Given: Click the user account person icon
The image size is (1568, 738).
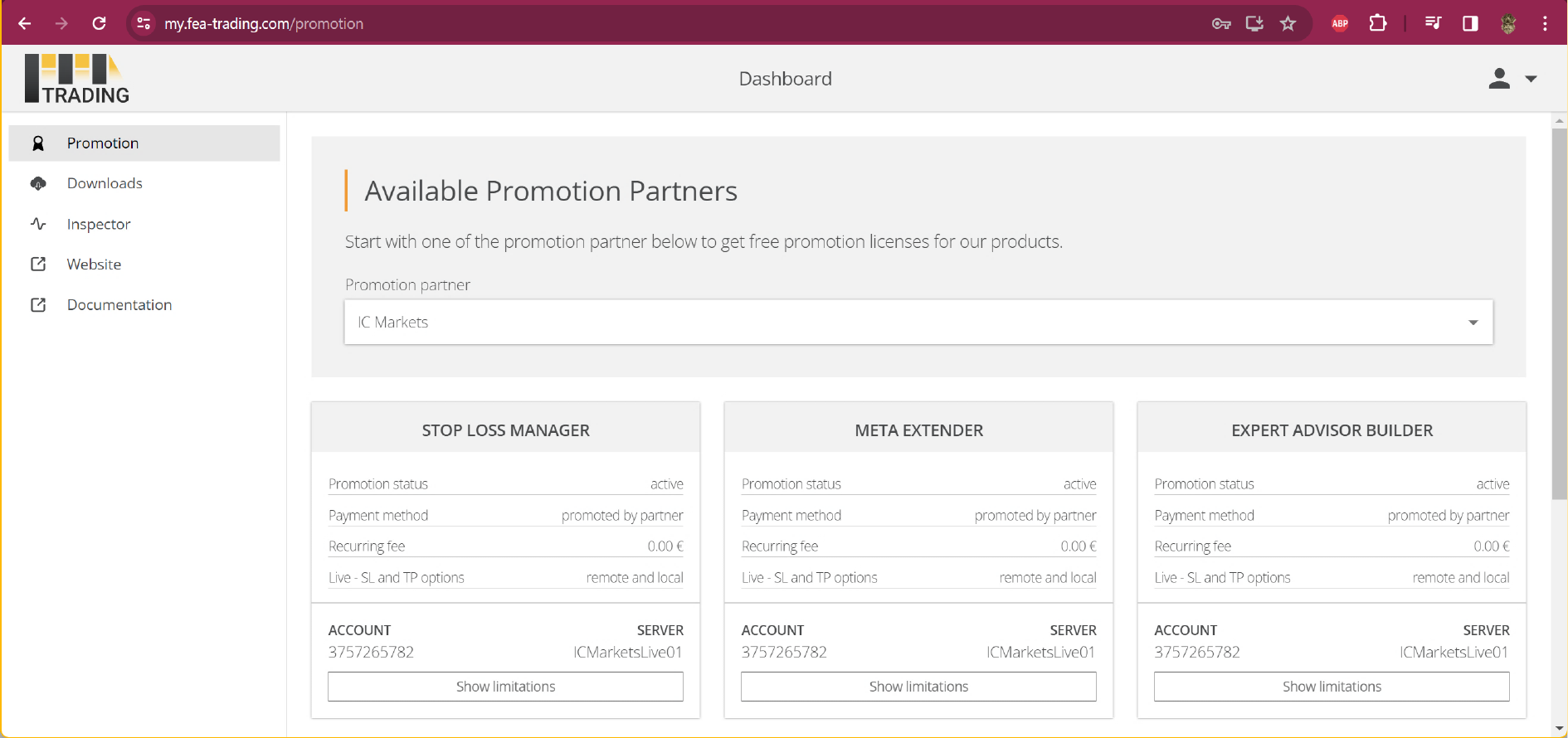Looking at the screenshot, I should click(1499, 79).
